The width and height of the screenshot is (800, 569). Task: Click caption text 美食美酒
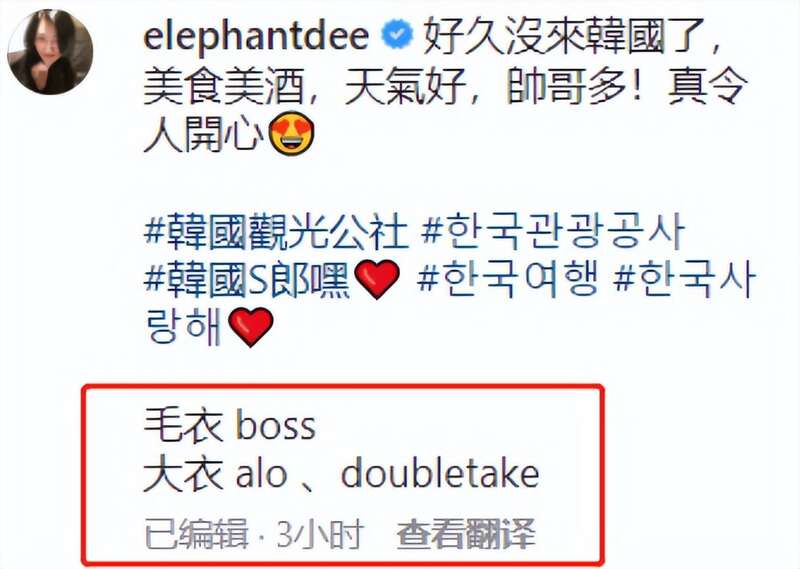(x=224, y=85)
